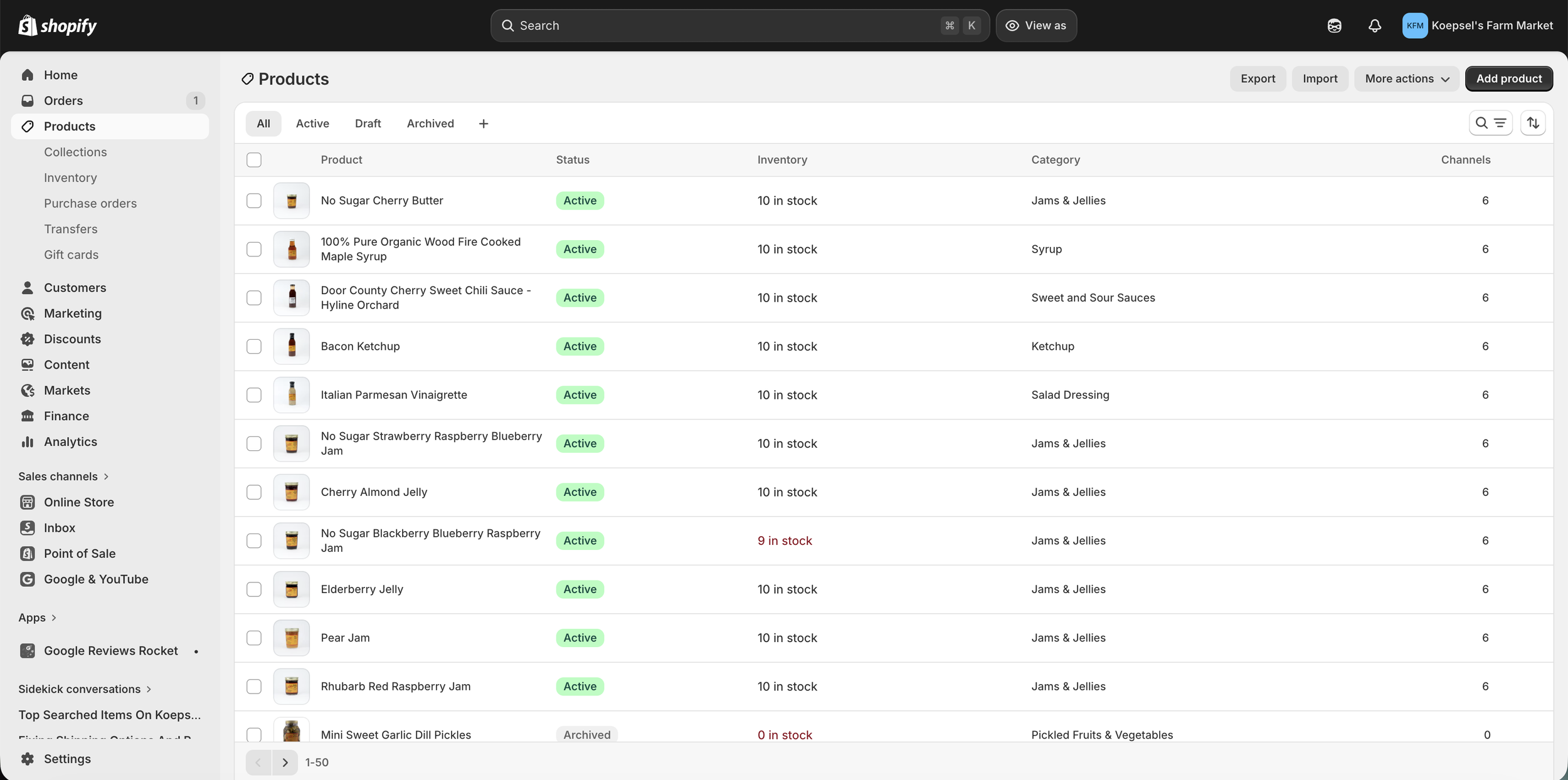1568x780 pixels.
Task: Click the Shopify logo
Action: pos(58,26)
